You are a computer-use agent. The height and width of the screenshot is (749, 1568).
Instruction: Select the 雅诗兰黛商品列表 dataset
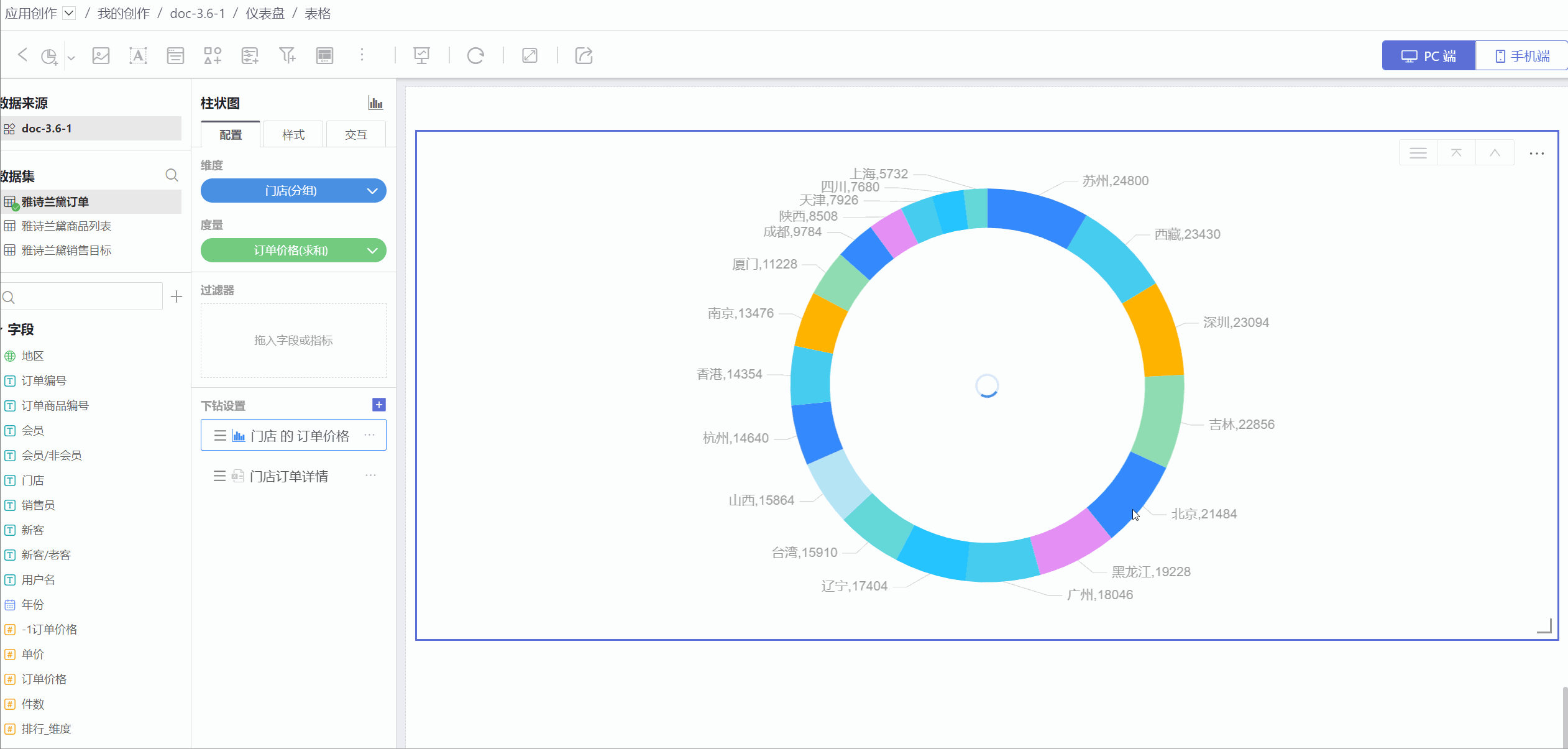[66, 226]
